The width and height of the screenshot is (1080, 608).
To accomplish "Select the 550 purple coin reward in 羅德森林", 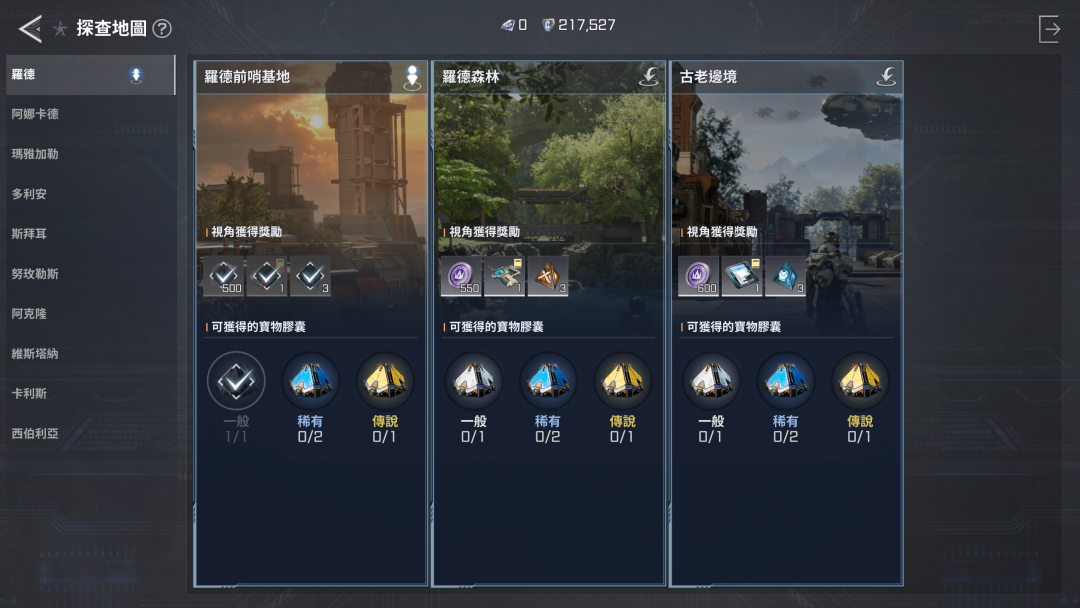I will (x=461, y=276).
